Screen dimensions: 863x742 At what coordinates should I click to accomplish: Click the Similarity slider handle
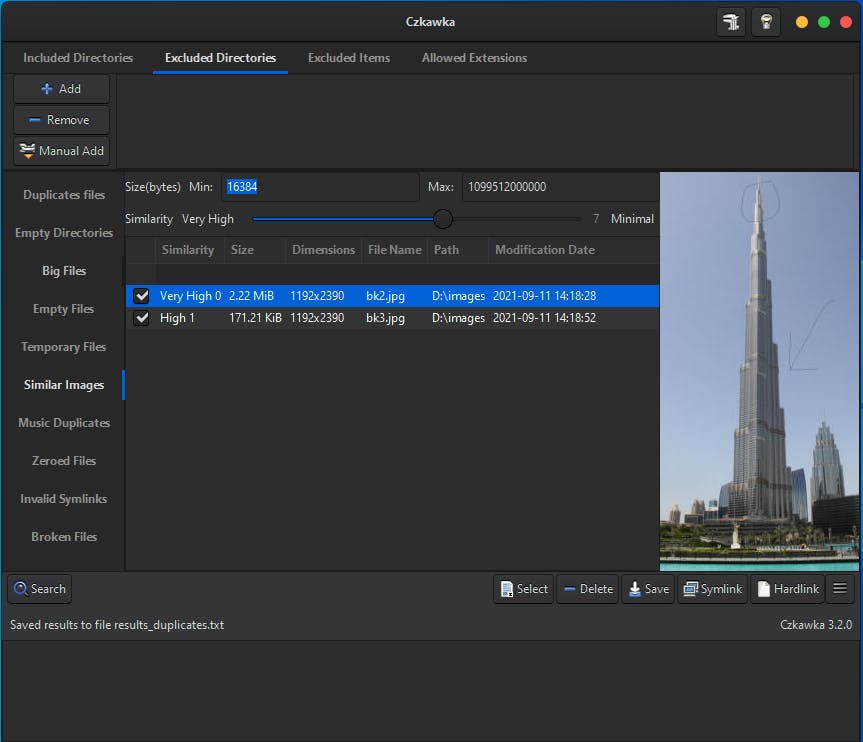(442, 219)
